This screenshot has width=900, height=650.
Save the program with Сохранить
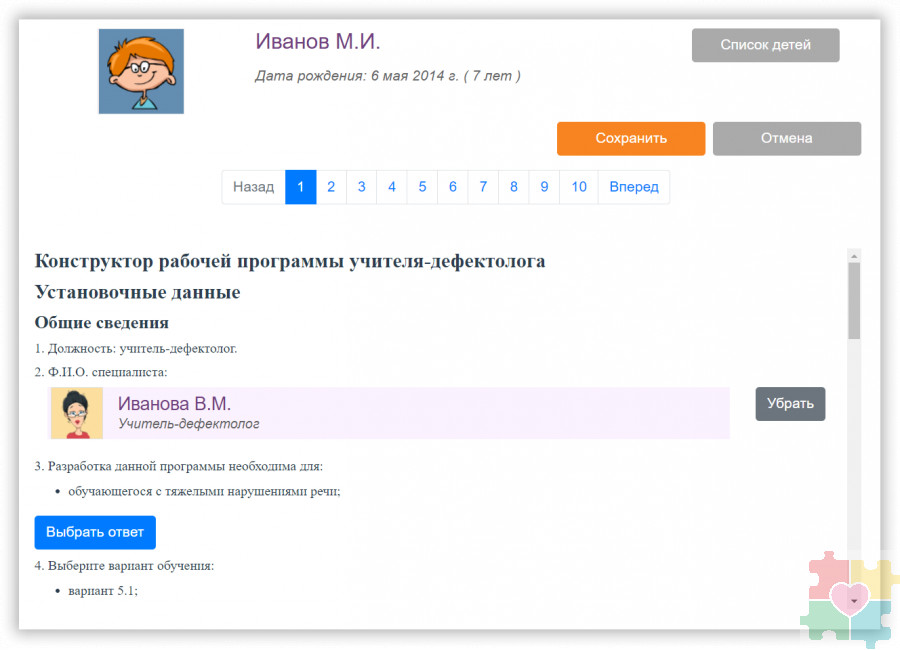click(631, 138)
